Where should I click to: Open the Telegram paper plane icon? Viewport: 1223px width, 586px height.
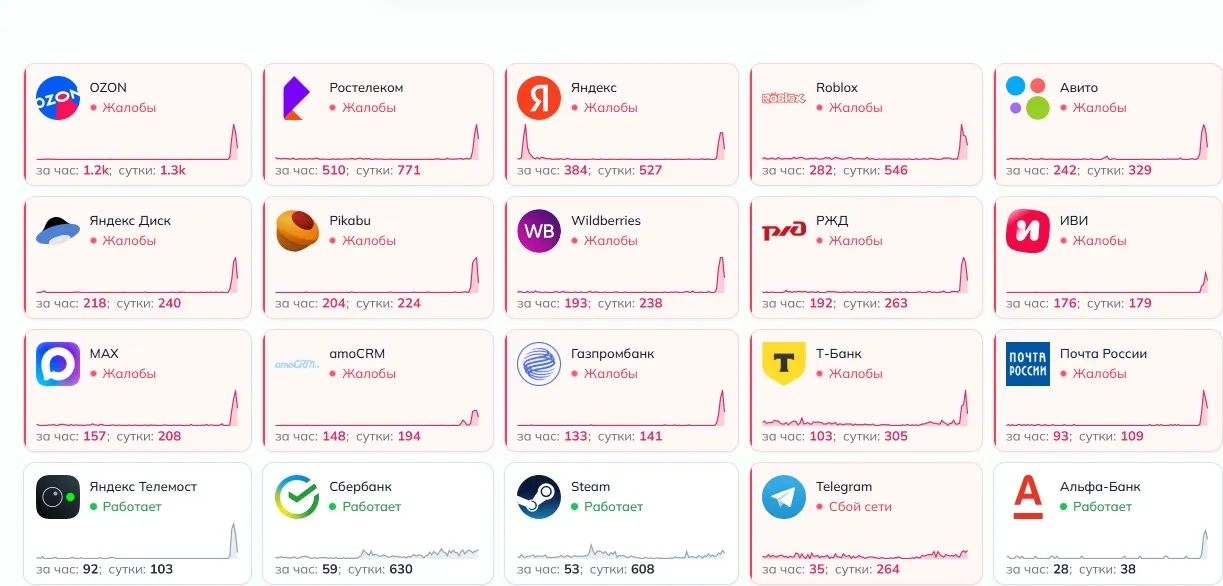(x=784, y=497)
